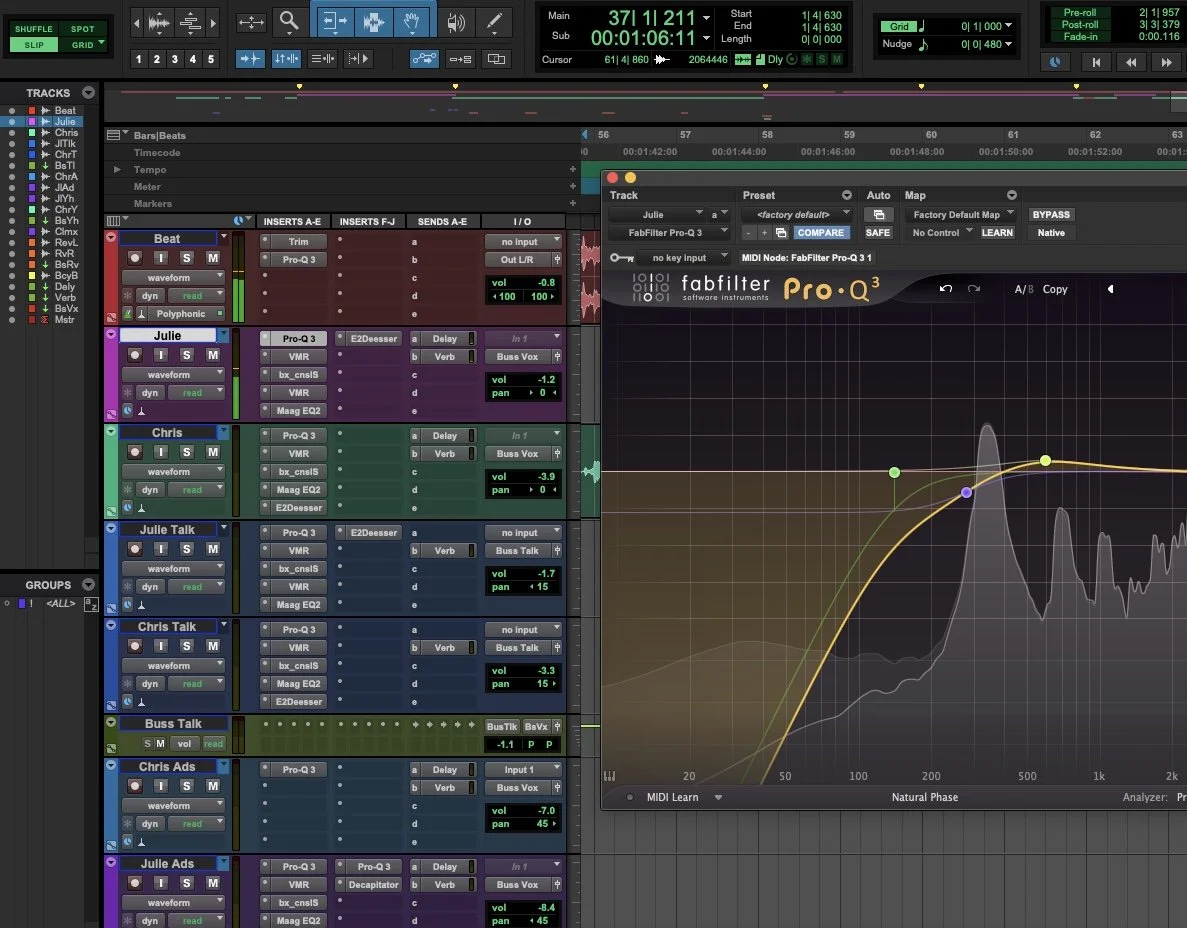The height and width of the screenshot is (928, 1187).
Task: Open the factory default preset dropdown
Action: 796,214
